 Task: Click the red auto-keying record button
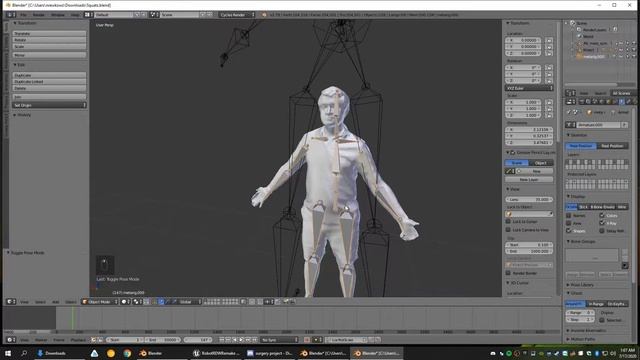point(307,340)
